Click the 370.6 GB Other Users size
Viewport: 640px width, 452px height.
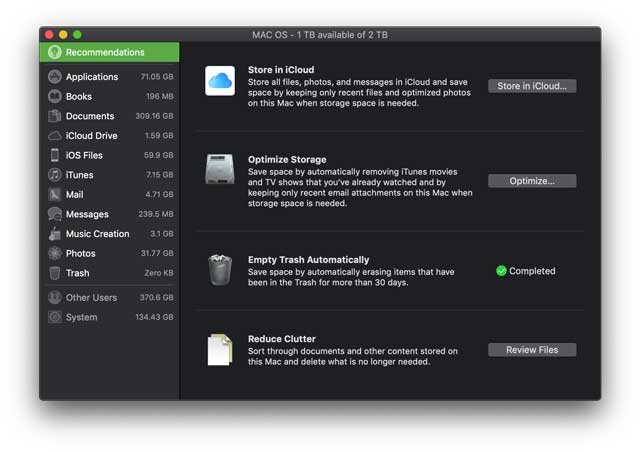[156, 297]
